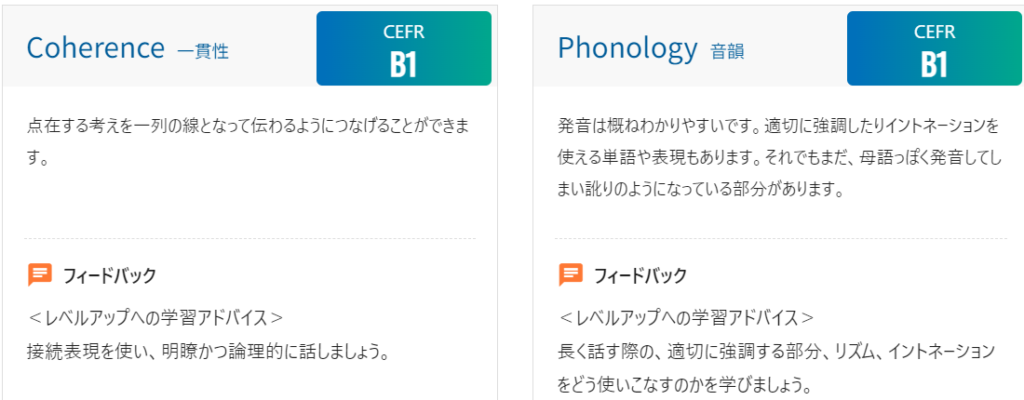Image resolution: width=1024 pixels, height=400 pixels.
Task: Click Phonology description starting 発音は概ね
Action: coord(779,158)
